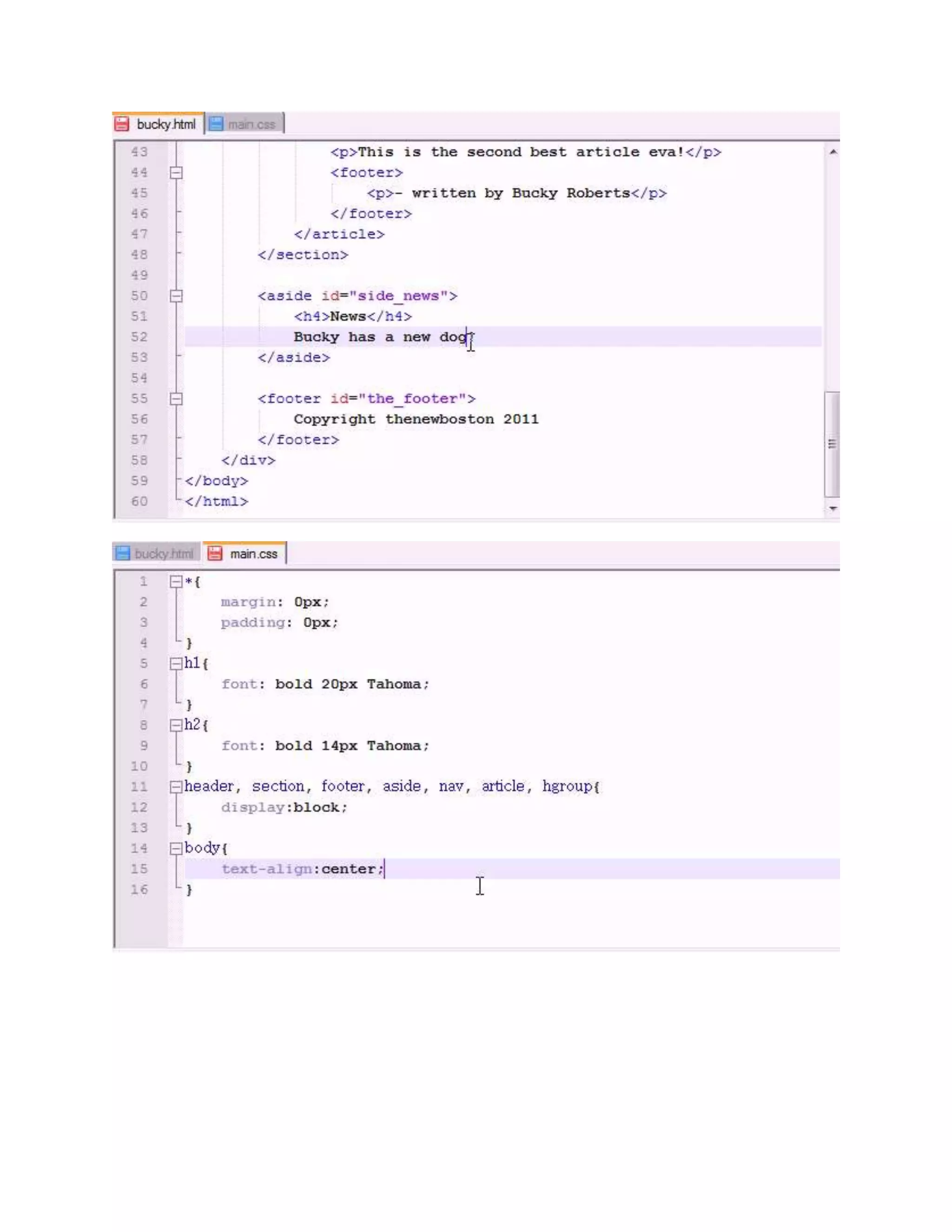
Task: Click '</aside>' closing tag
Action: pos(294,358)
